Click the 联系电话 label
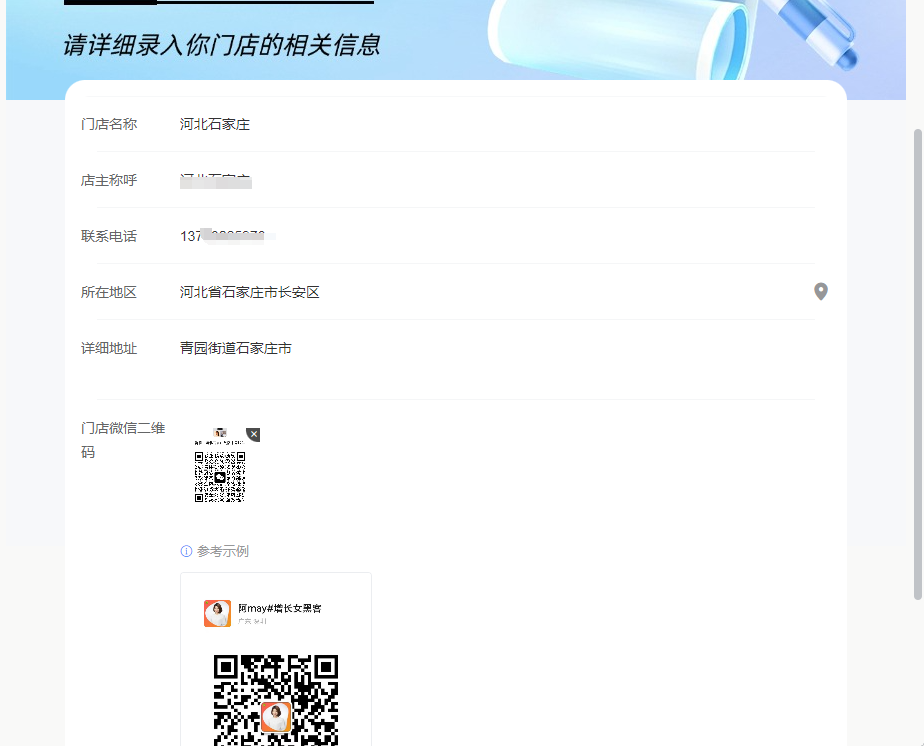 109,236
